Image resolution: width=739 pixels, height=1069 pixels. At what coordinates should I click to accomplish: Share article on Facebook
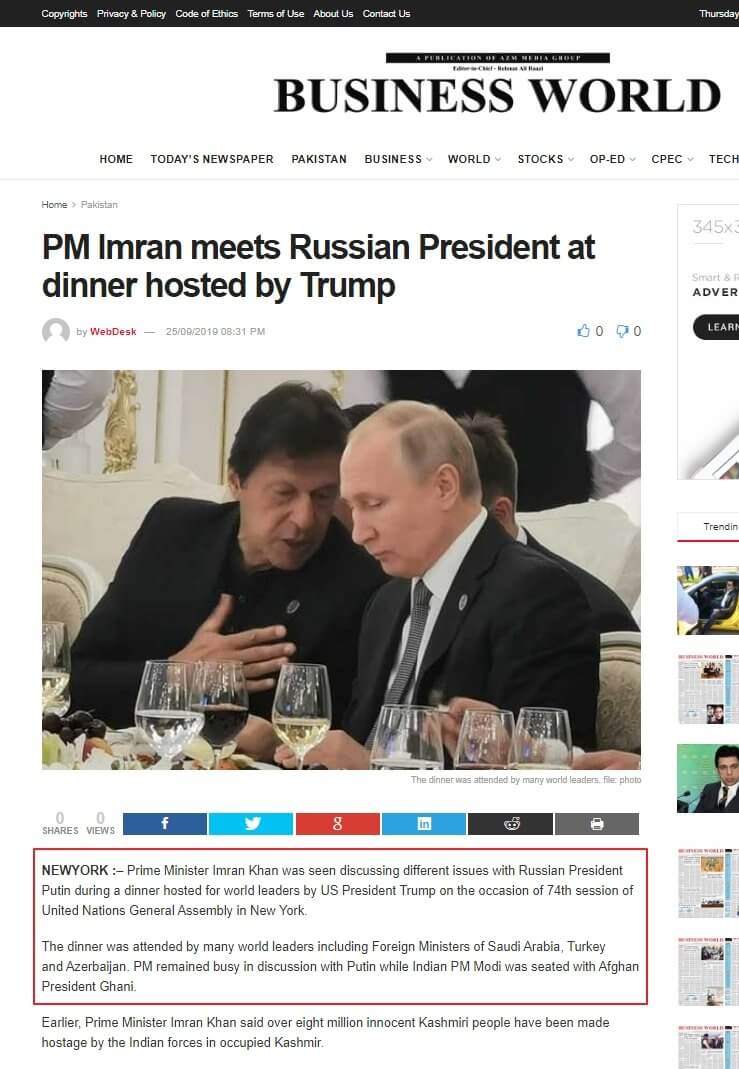[x=164, y=824]
